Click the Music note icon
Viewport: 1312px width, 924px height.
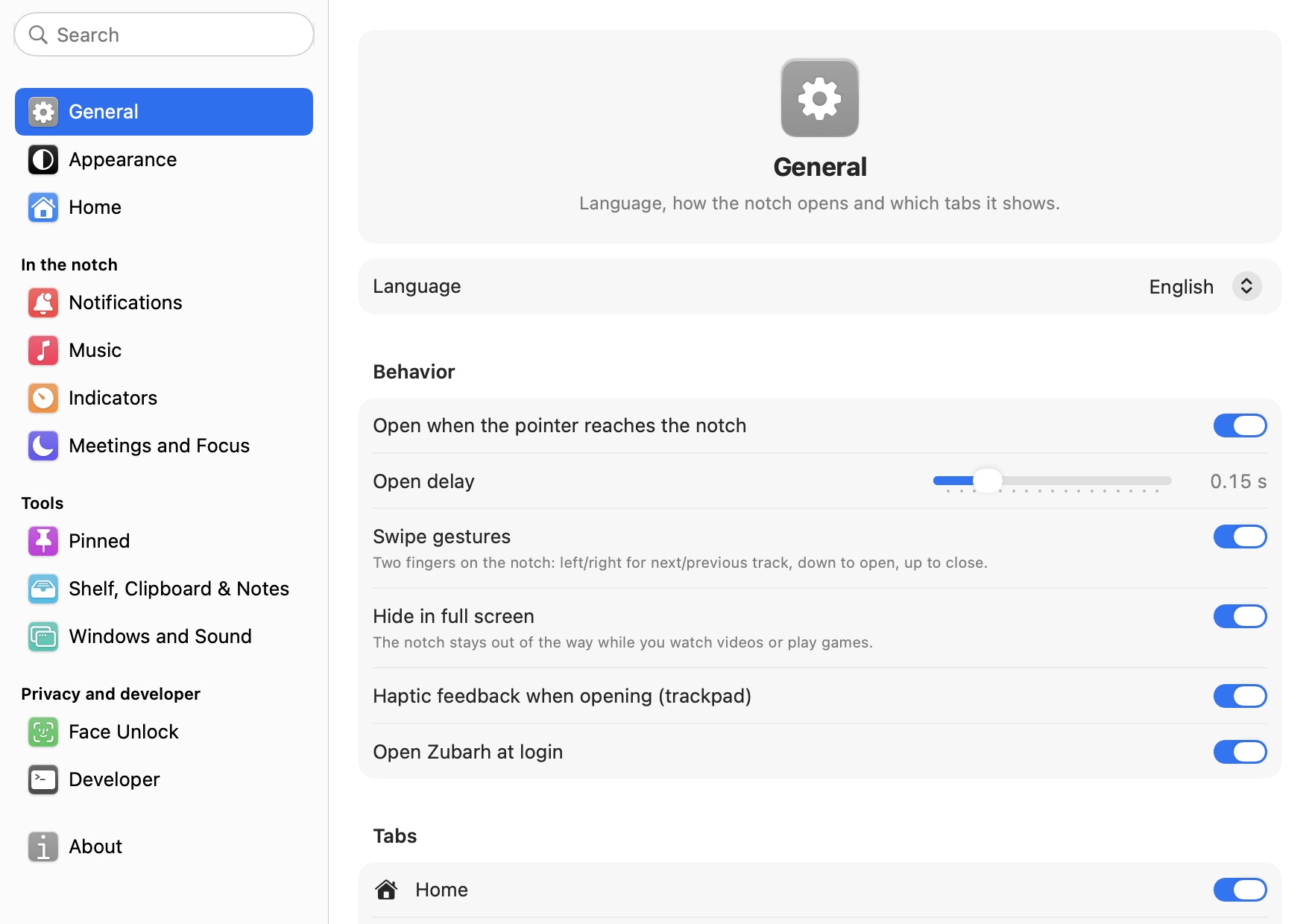coord(43,350)
